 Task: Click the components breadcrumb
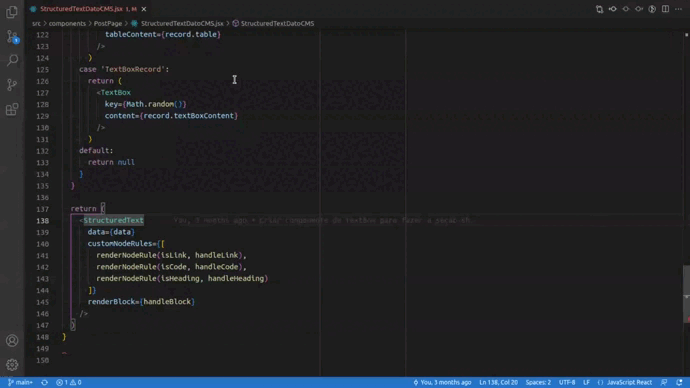(67, 23)
